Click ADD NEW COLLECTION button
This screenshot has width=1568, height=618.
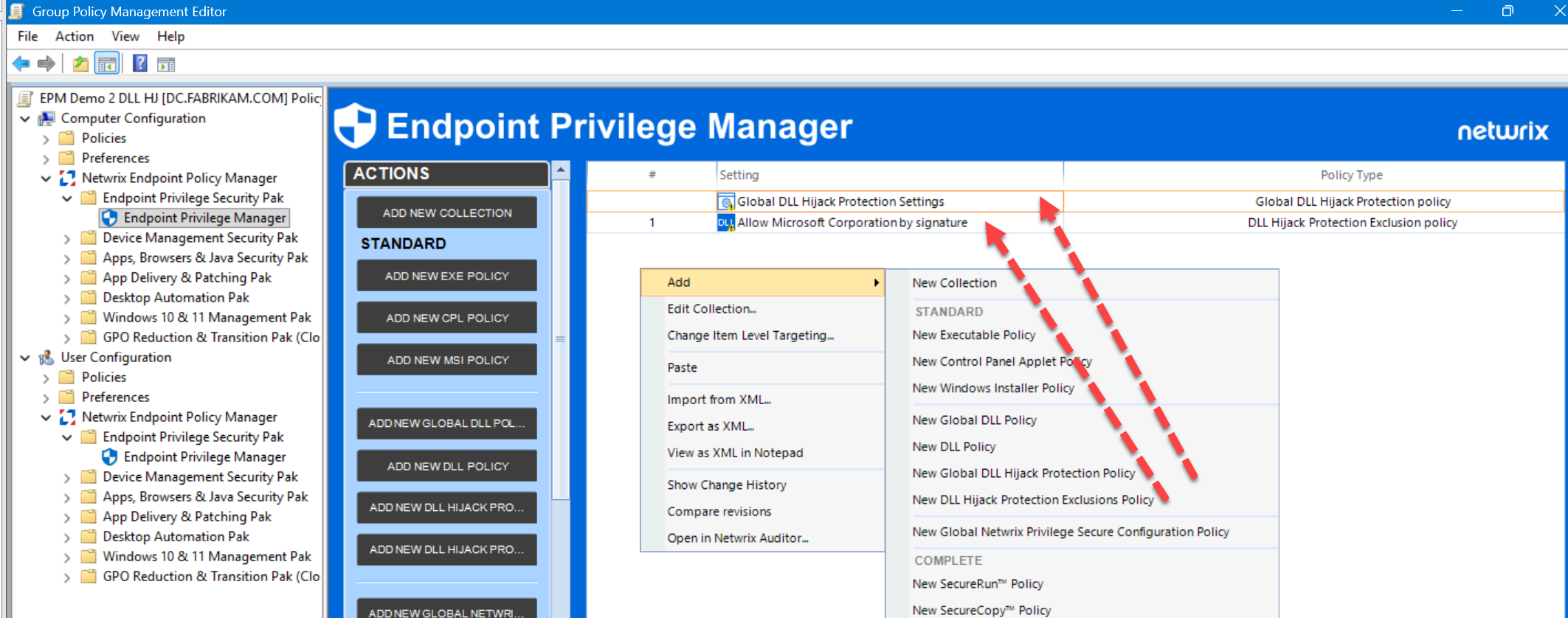[447, 213]
